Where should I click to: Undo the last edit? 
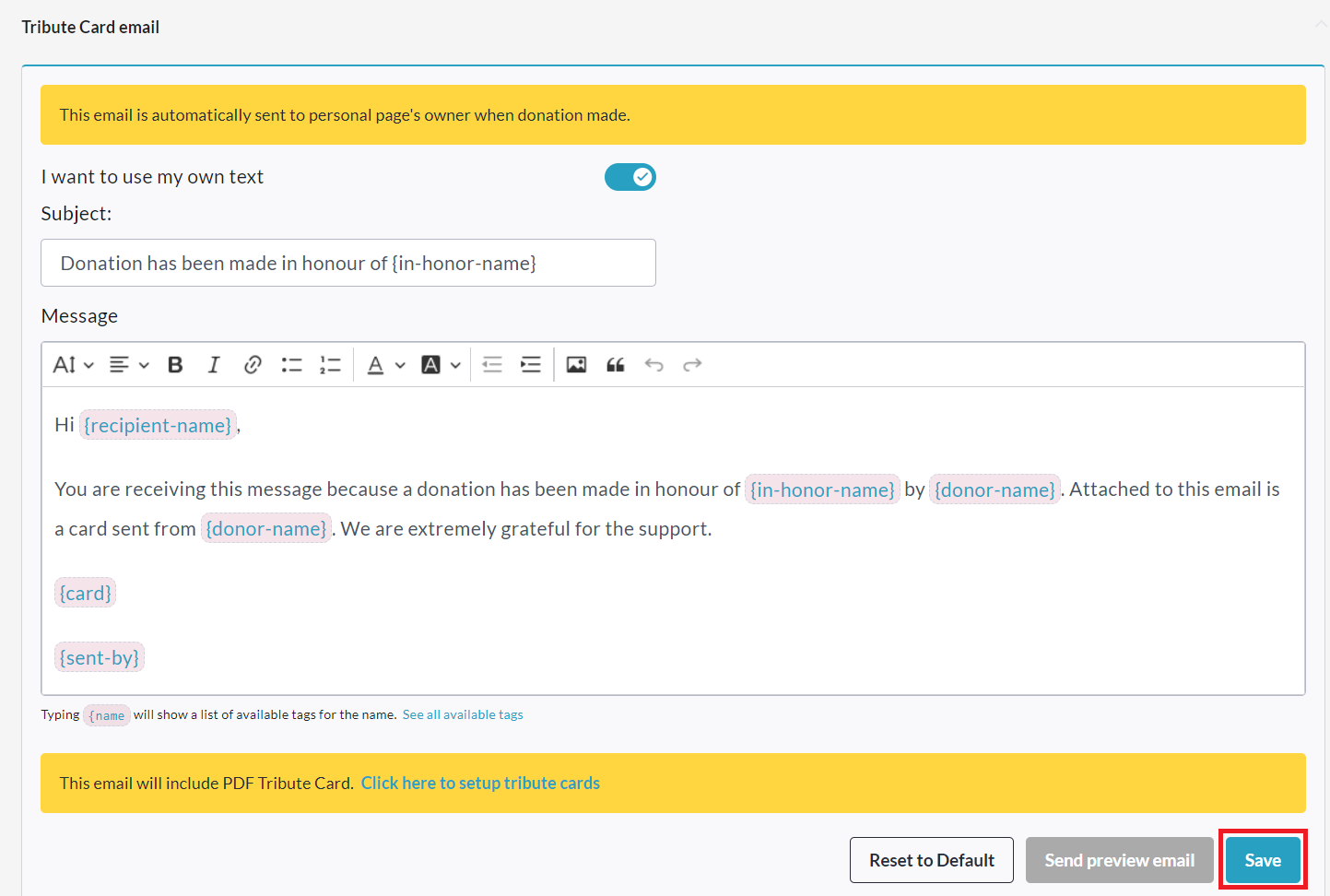pos(654,365)
